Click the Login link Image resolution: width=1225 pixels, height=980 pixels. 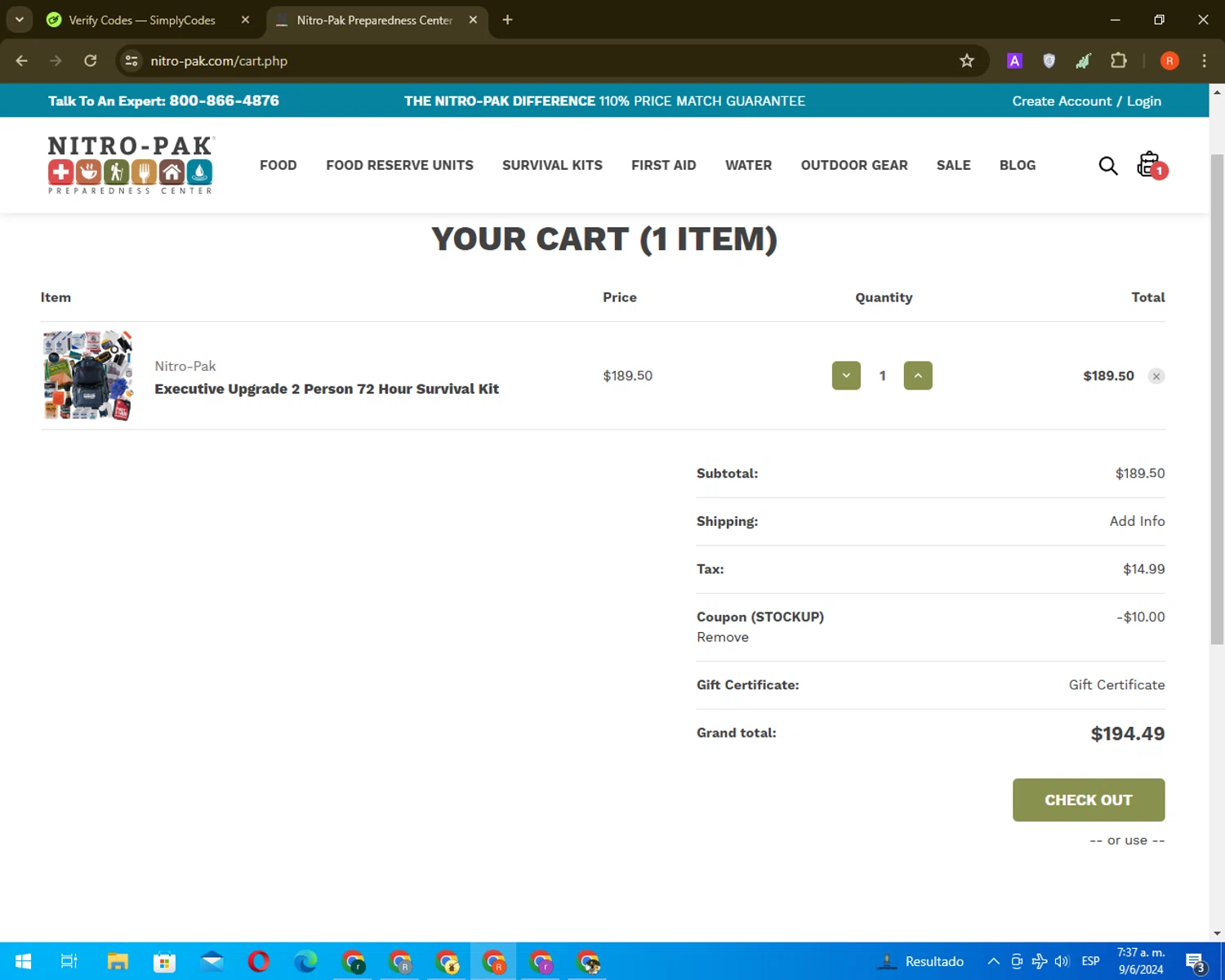pyautogui.click(x=1144, y=101)
